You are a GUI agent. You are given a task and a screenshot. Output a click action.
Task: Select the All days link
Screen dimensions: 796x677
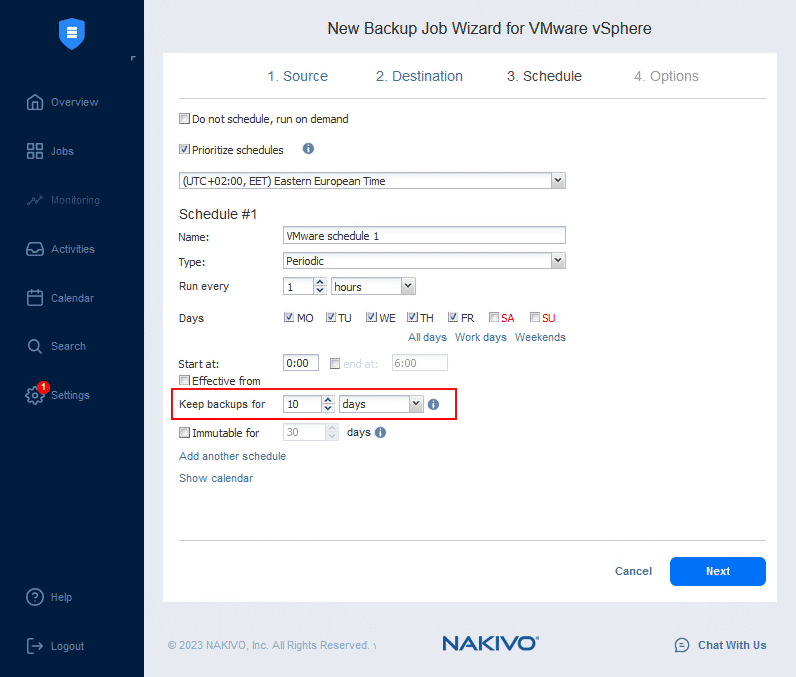(x=427, y=337)
